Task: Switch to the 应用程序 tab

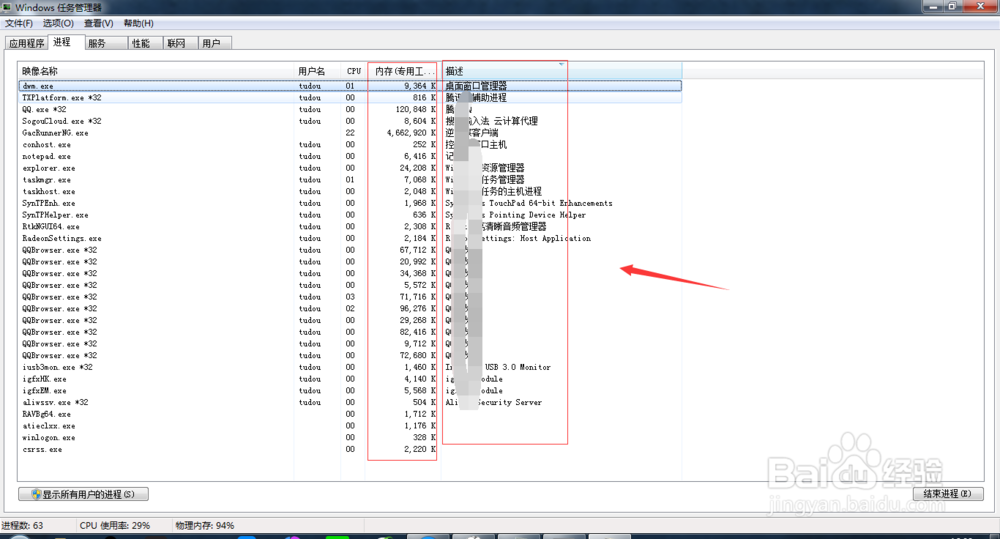Action: (x=27, y=43)
